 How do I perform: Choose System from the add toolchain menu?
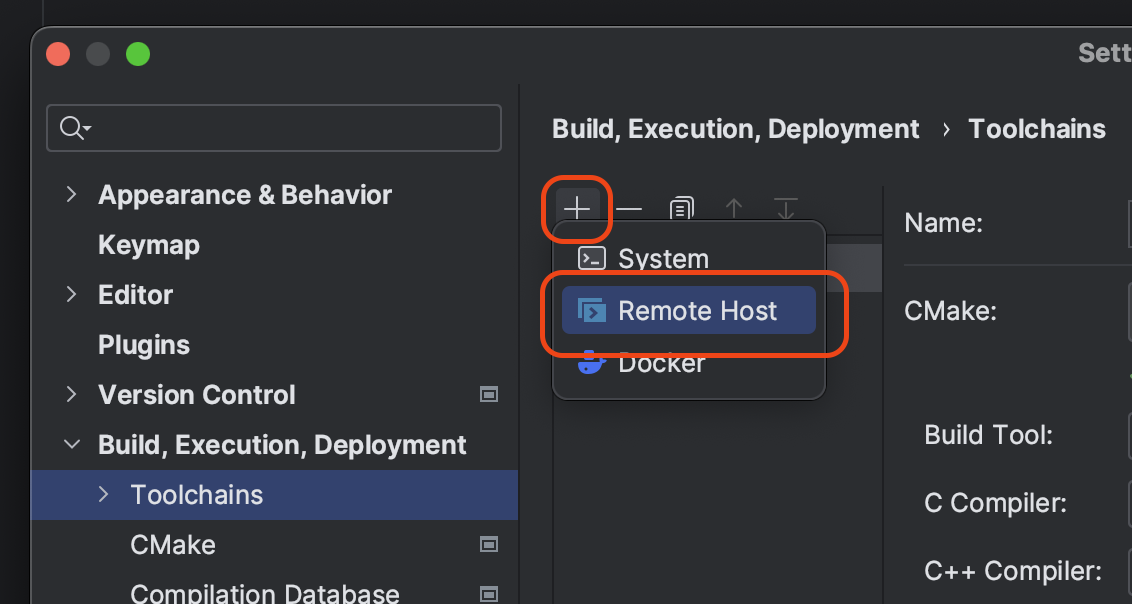(689, 258)
